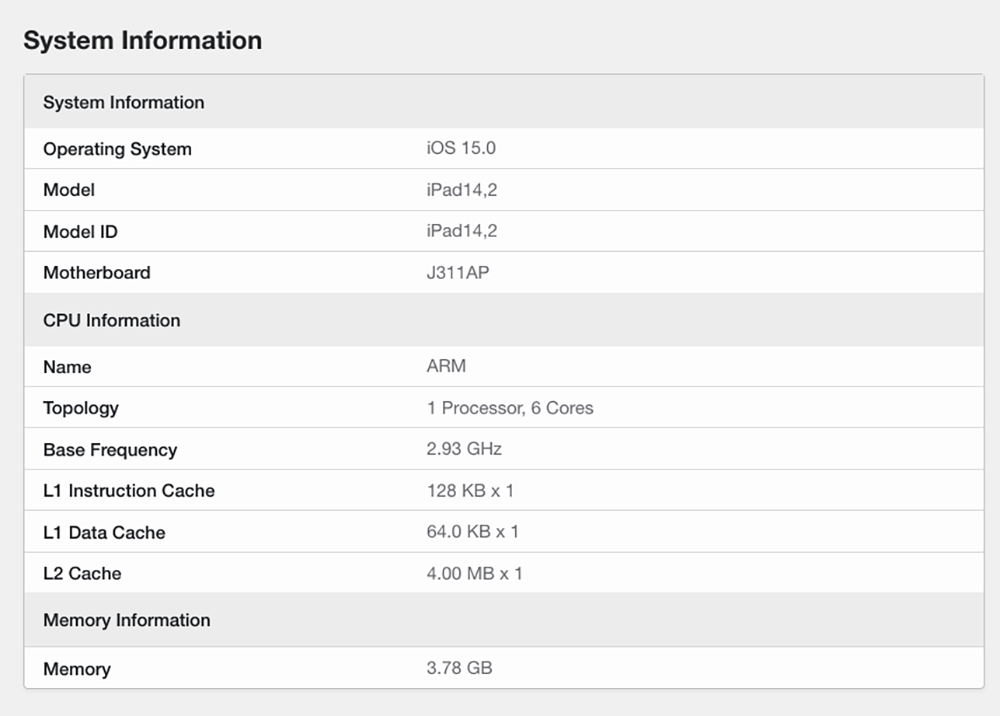The height and width of the screenshot is (716, 1000).
Task: Click the Base Frequency row label
Action: coord(110,449)
